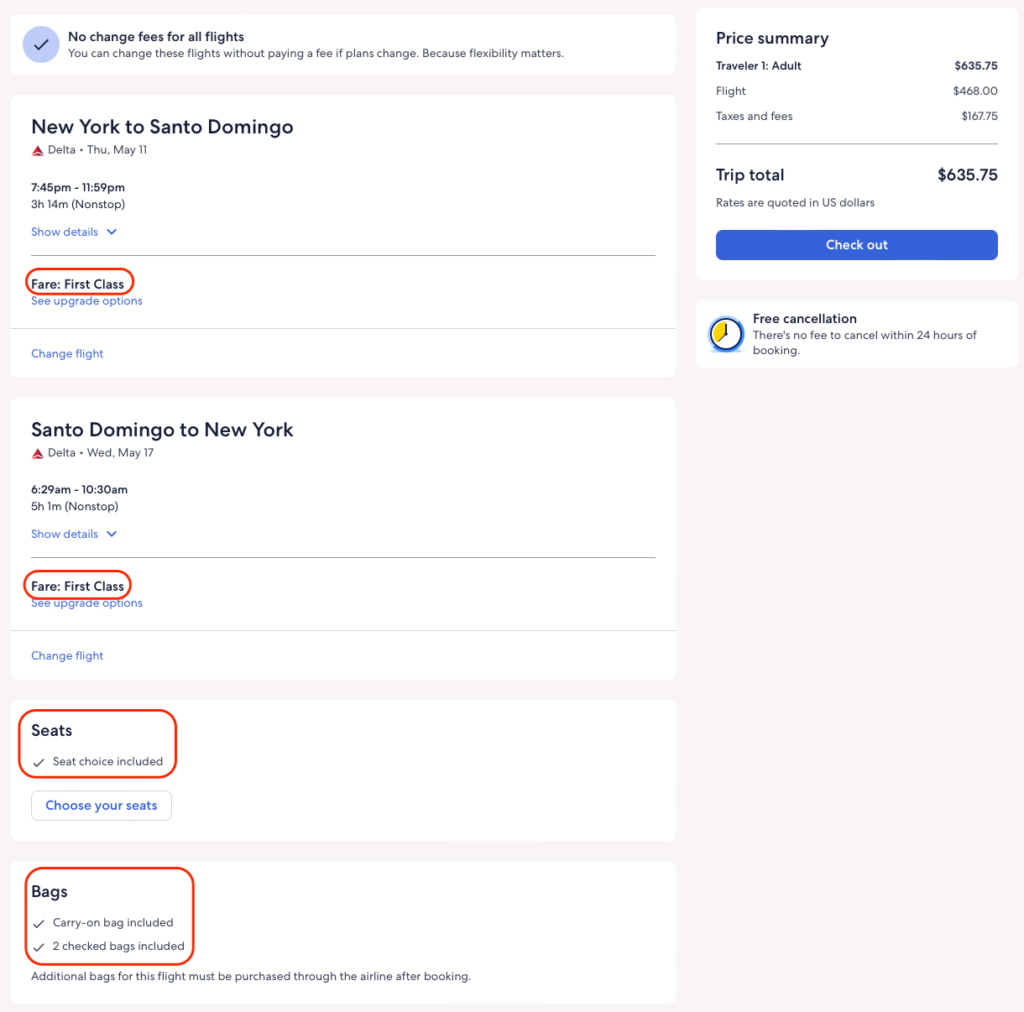The height and width of the screenshot is (1012, 1024).
Task: Click the blue checkmark circle icon
Action: [x=41, y=45]
